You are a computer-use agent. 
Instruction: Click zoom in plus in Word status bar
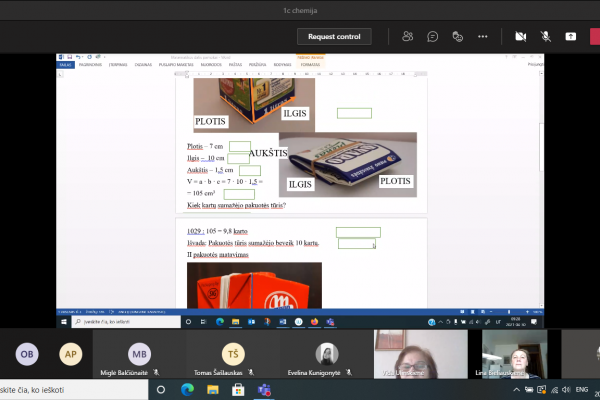[x=527, y=312]
